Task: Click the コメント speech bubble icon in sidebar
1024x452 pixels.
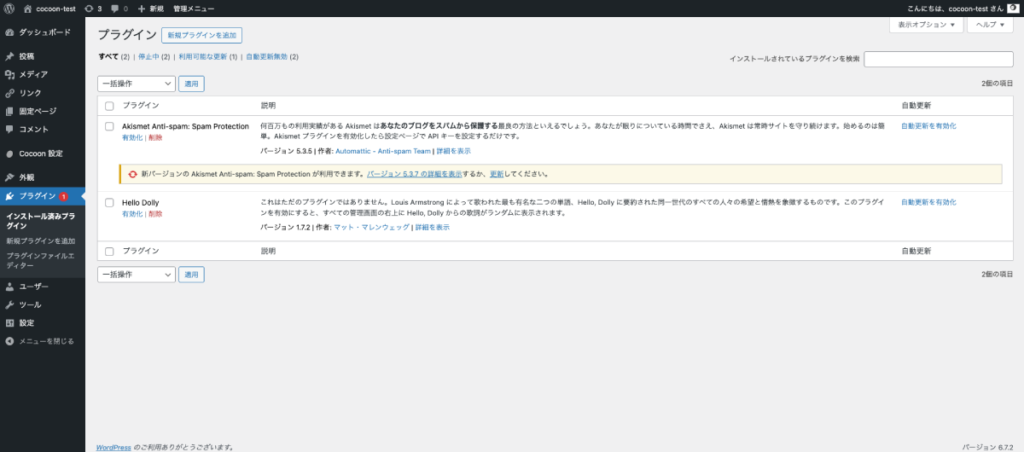Action: tap(10, 129)
